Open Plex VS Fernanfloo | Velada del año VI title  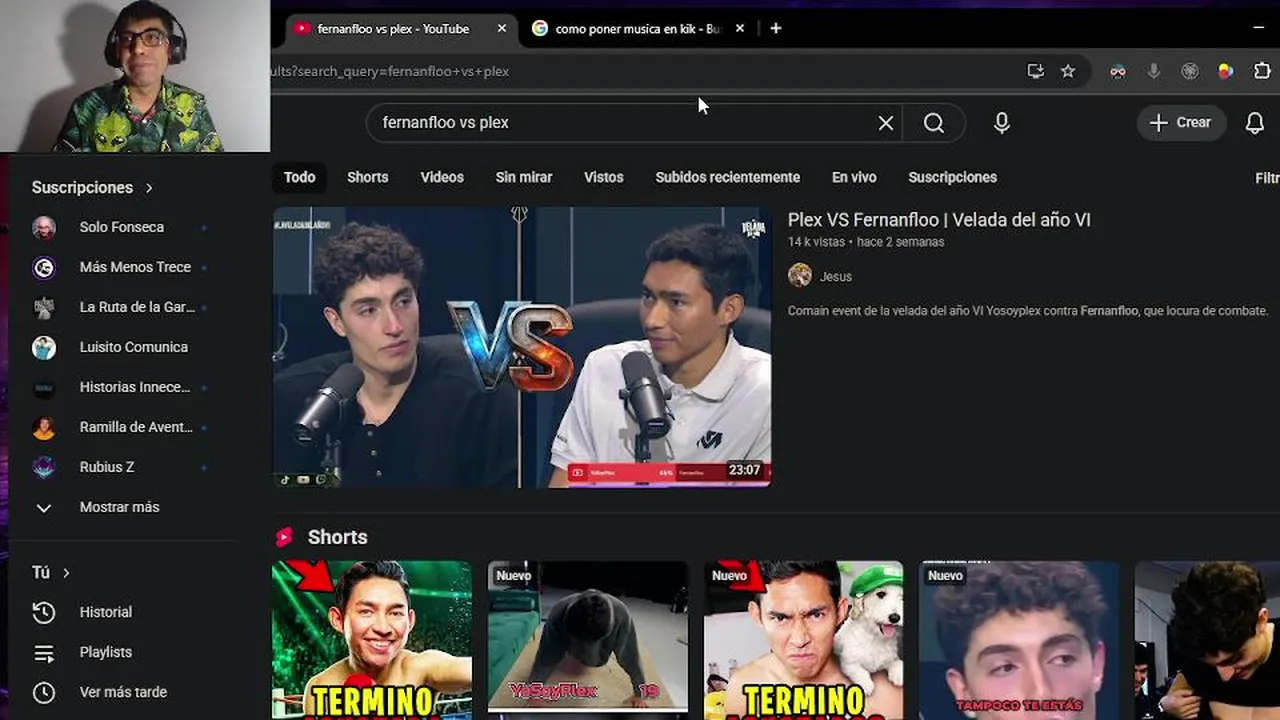pyautogui.click(x=939, y=220)
